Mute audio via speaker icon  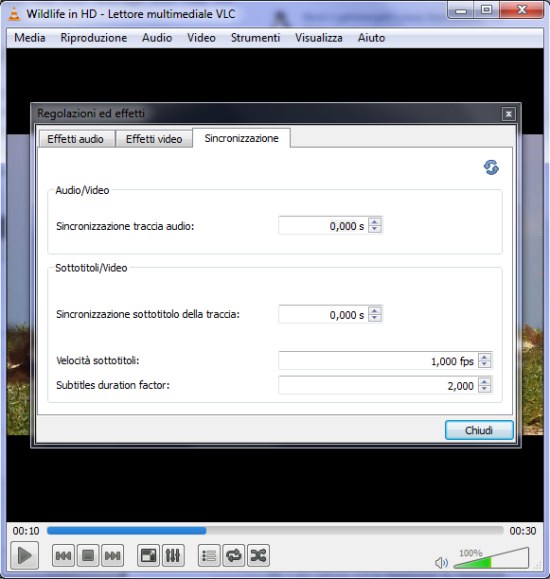[x=441, y=563]
